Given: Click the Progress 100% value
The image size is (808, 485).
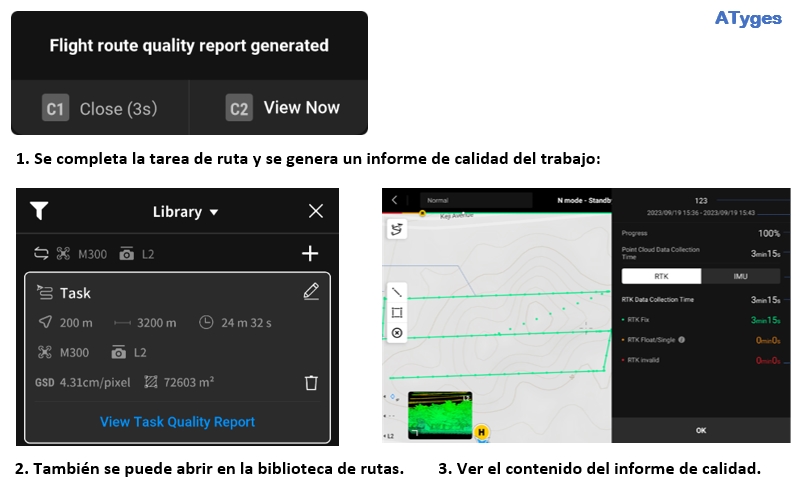Looking at the screenshot, I should tap(769, 233).
